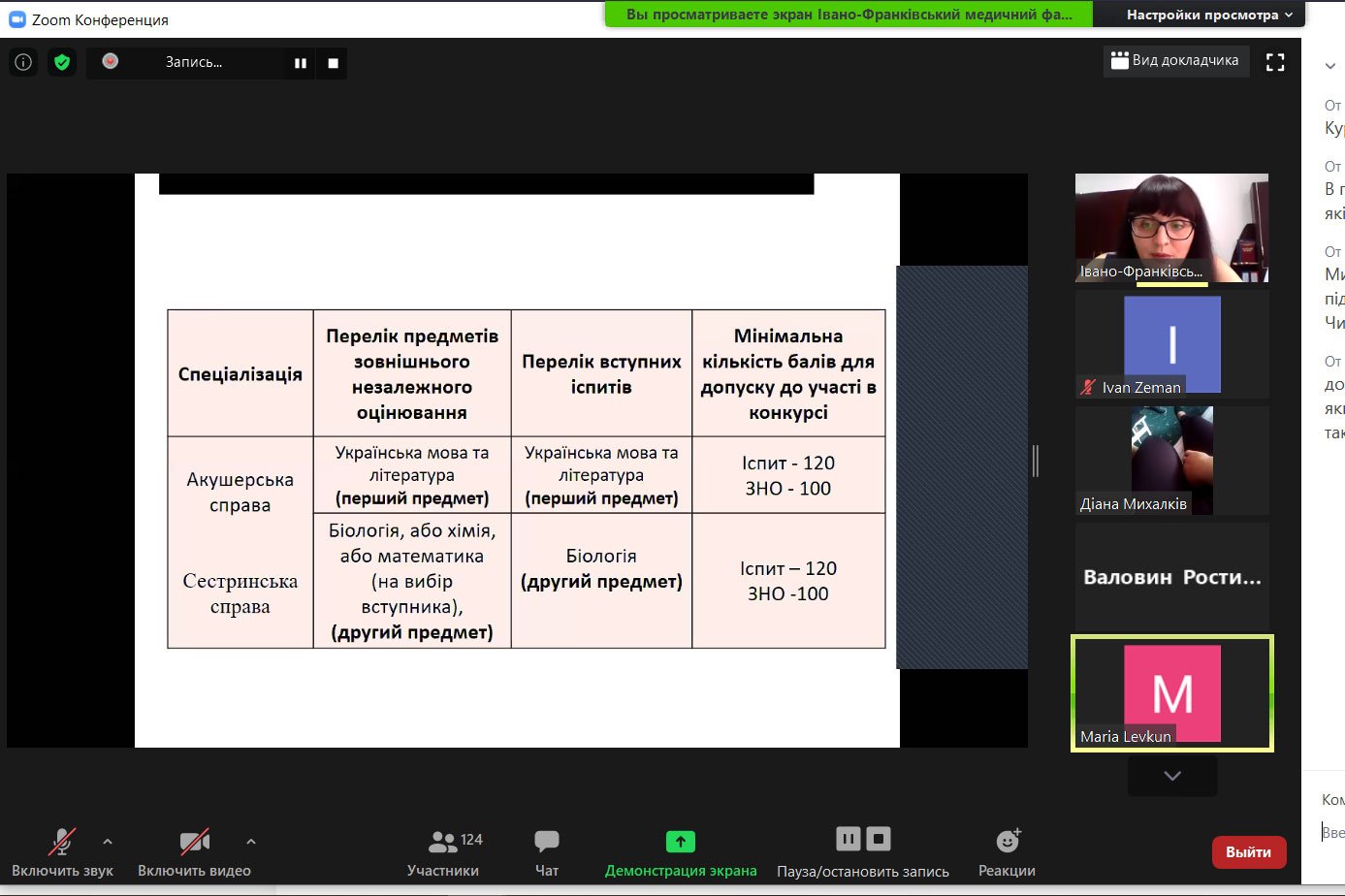Open the meeting info icon

(23, 63)
